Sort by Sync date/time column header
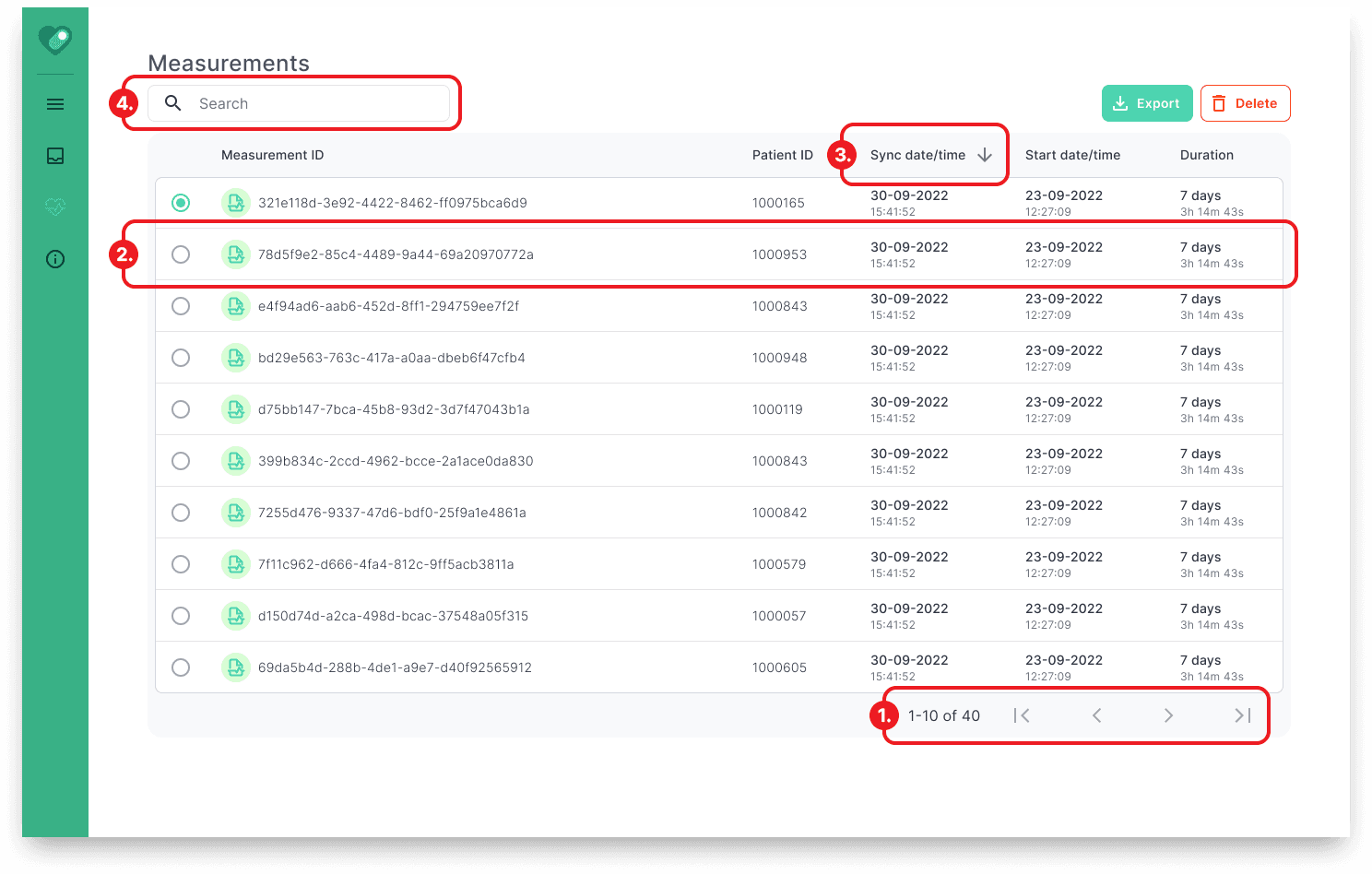The height and width of the screenshot is (874, 1372). point(917,155)
